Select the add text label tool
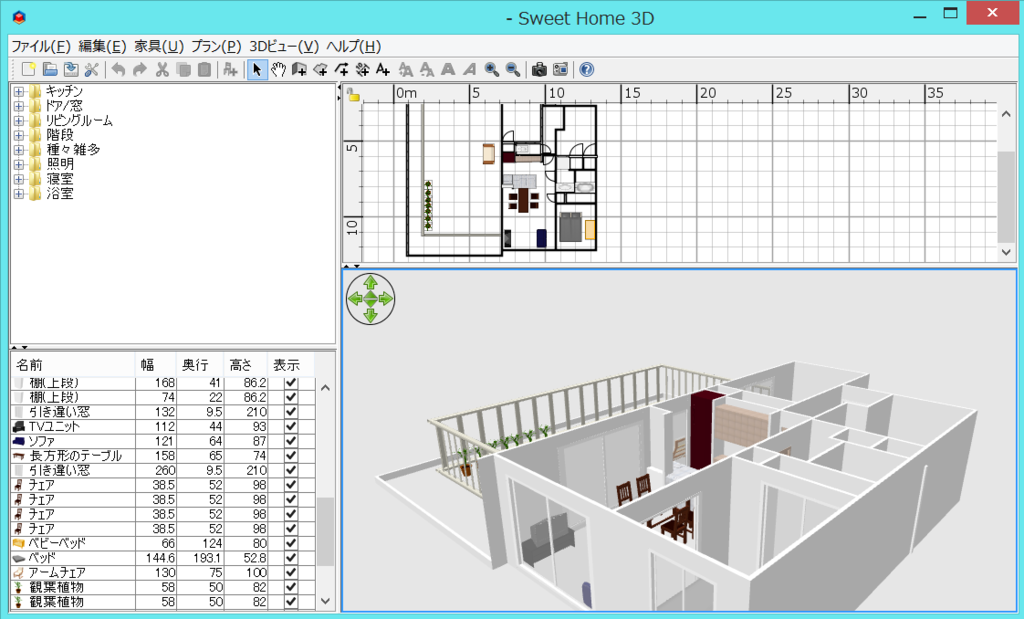Screen dimensions: 1024x619 click(383, 69)
